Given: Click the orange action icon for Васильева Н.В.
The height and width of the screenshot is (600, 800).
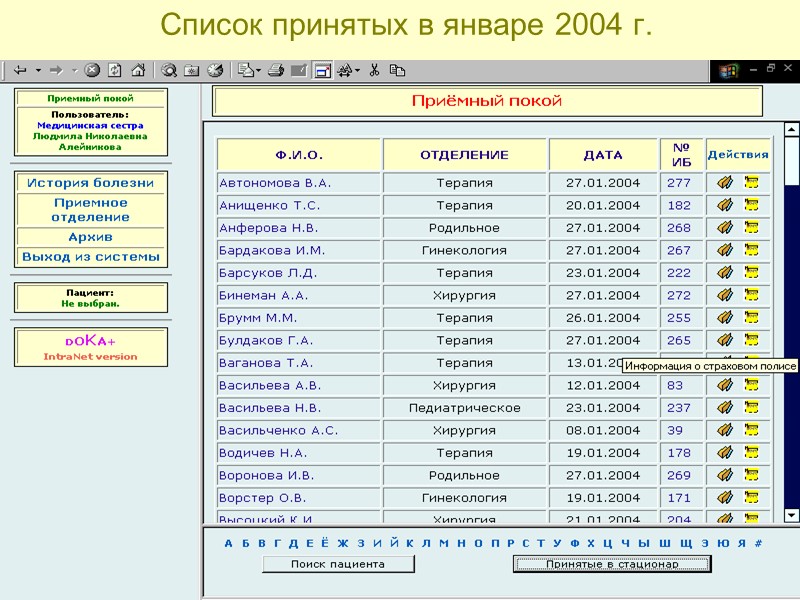Looking at the screenshot, I should (725, 407).
